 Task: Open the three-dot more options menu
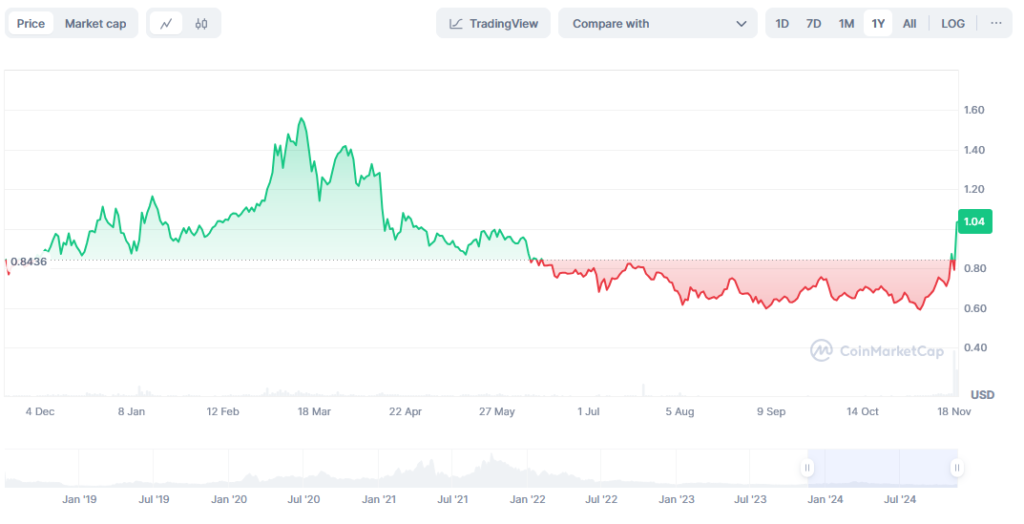(x=996, y=23)
